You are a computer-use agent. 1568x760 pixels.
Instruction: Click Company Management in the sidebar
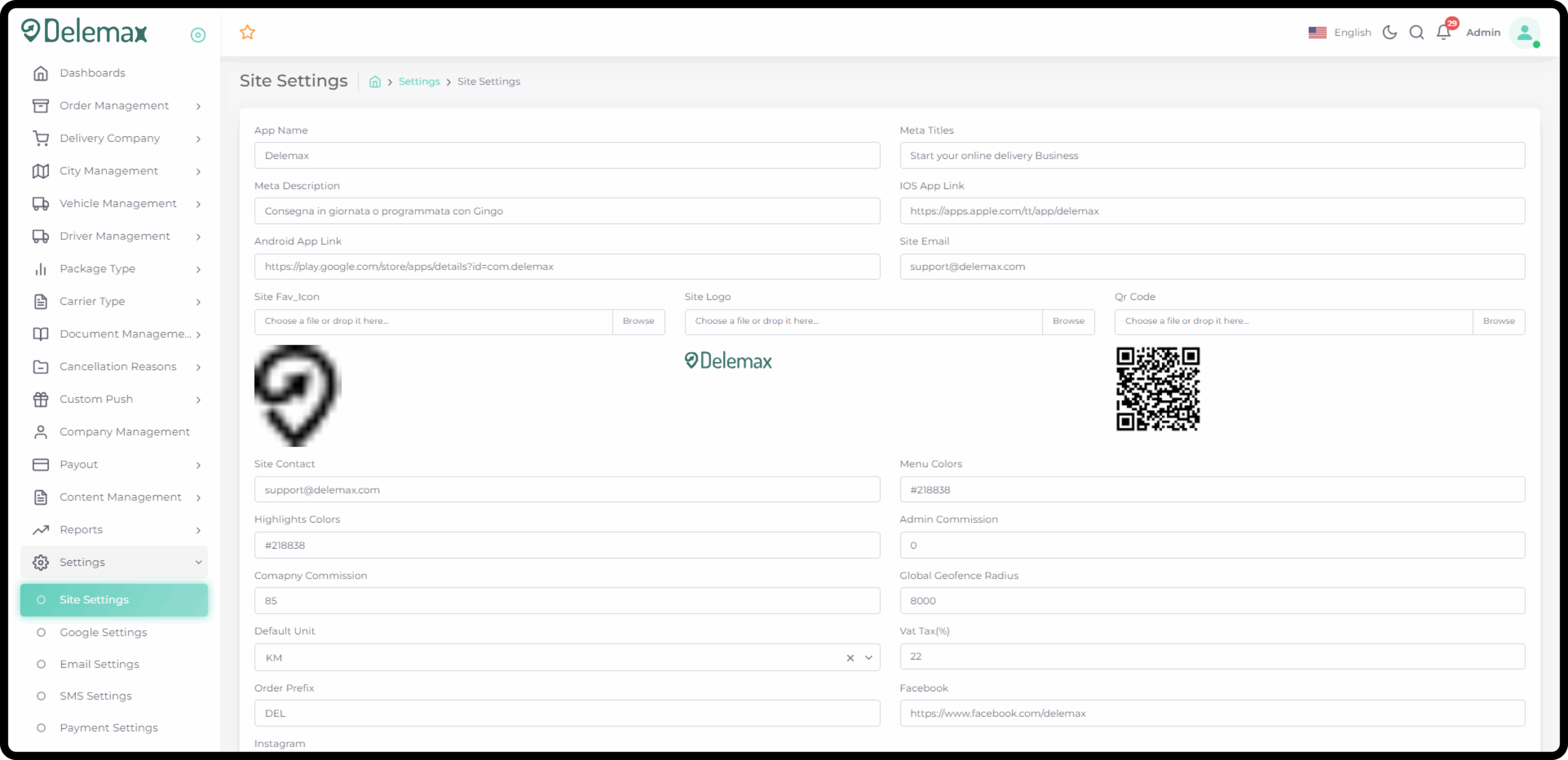pos(124,432)
